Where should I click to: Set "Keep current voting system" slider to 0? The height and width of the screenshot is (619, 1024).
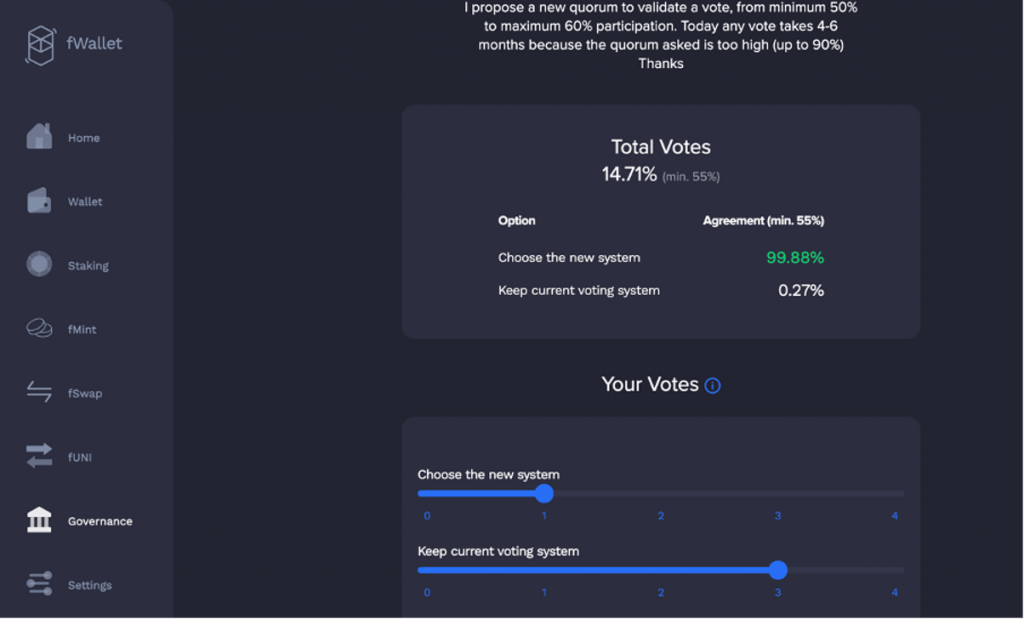(x=427, y=570)
